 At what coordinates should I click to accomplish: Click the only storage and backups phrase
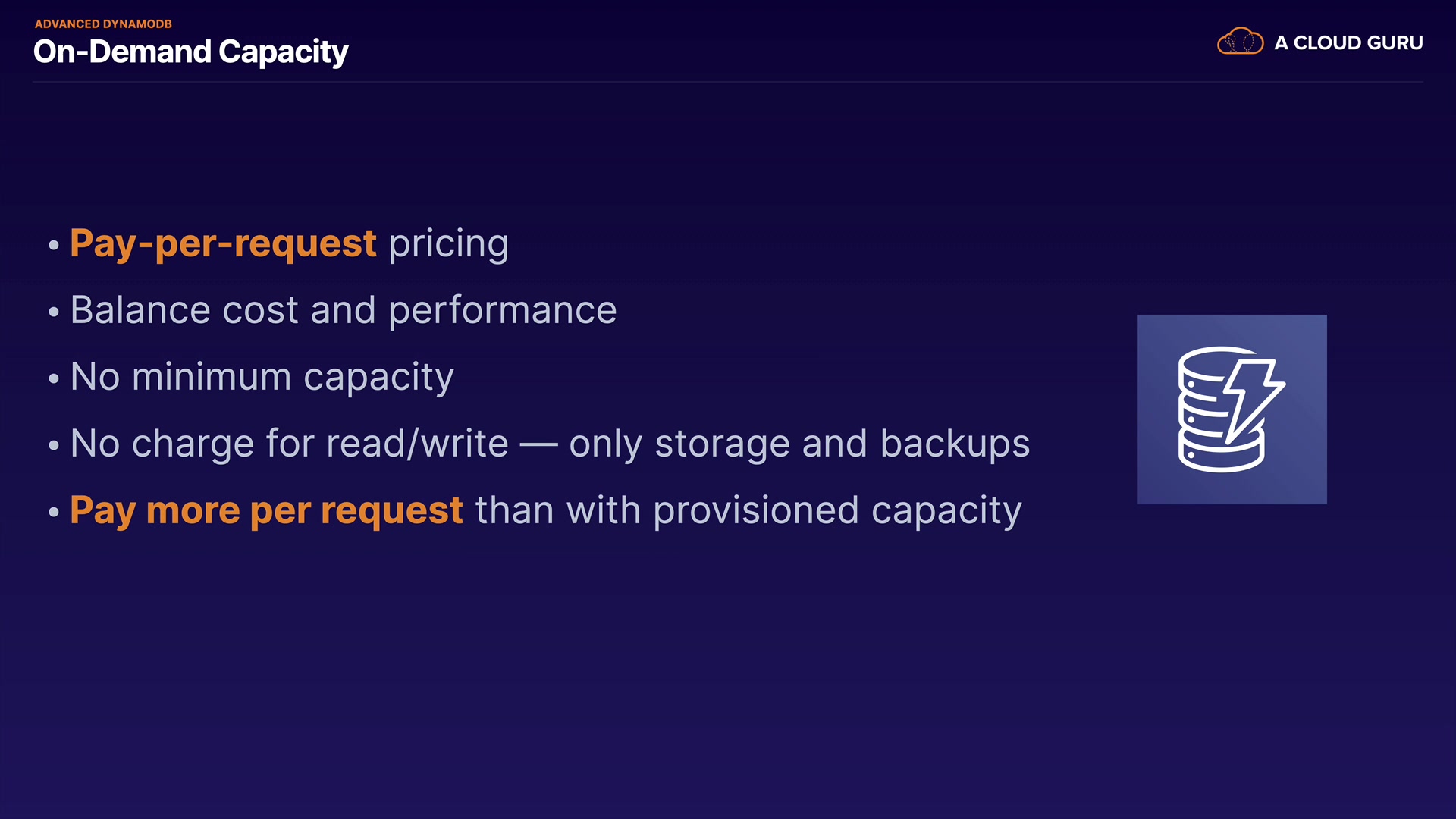(x=799, y=444)
